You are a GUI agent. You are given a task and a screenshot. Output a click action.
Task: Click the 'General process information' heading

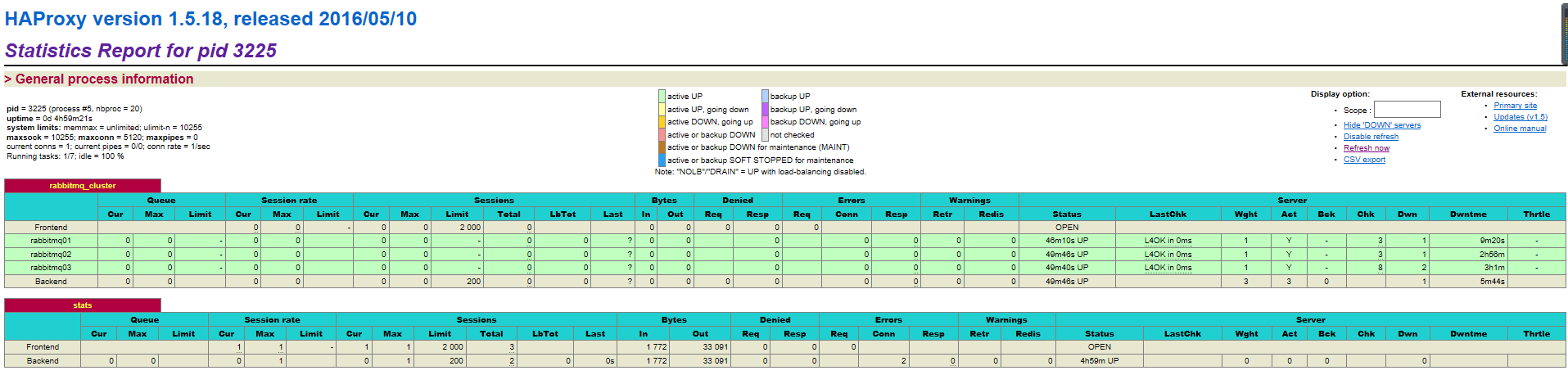pos(99,79)
